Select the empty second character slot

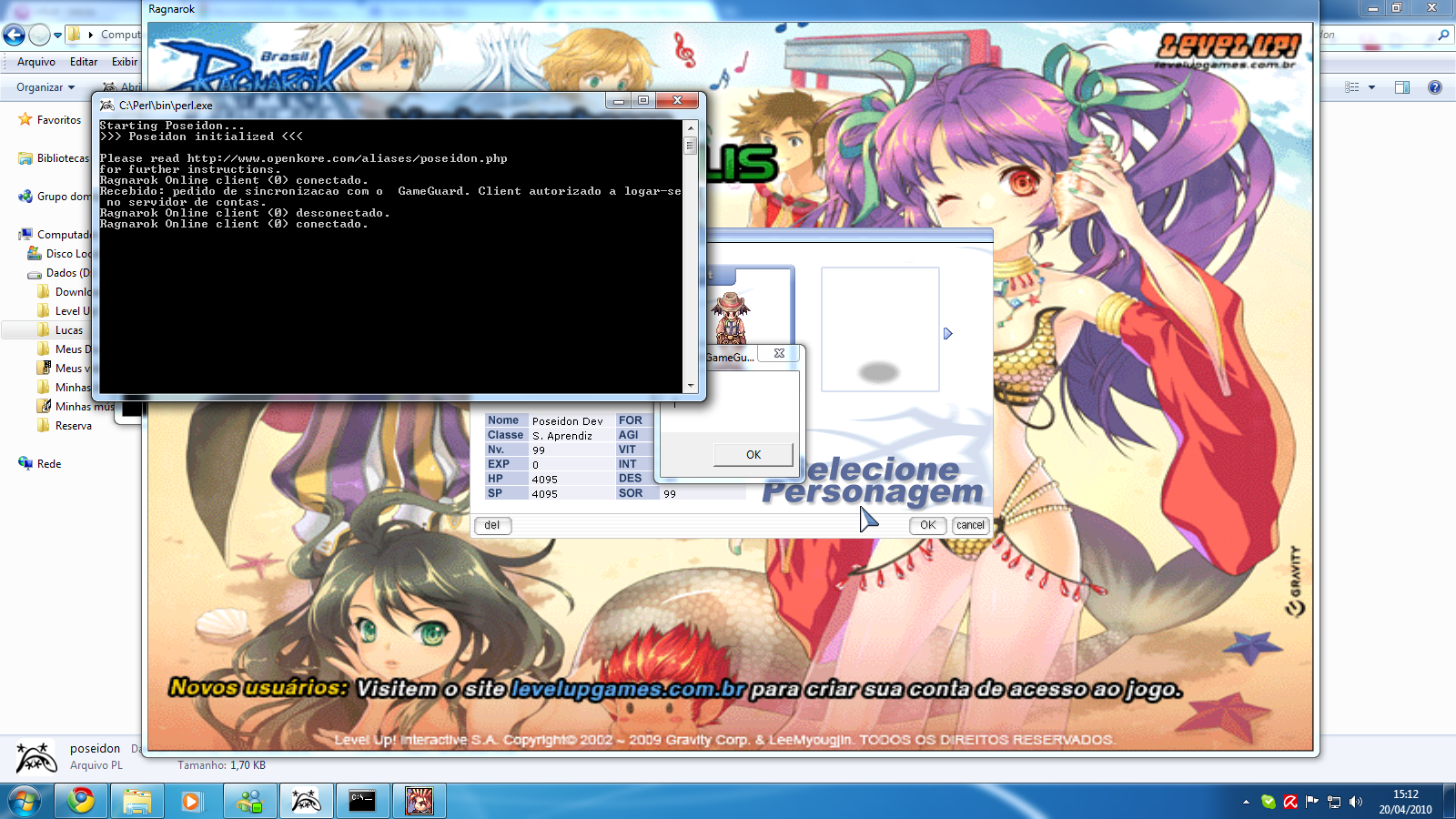tap(880, 329)
